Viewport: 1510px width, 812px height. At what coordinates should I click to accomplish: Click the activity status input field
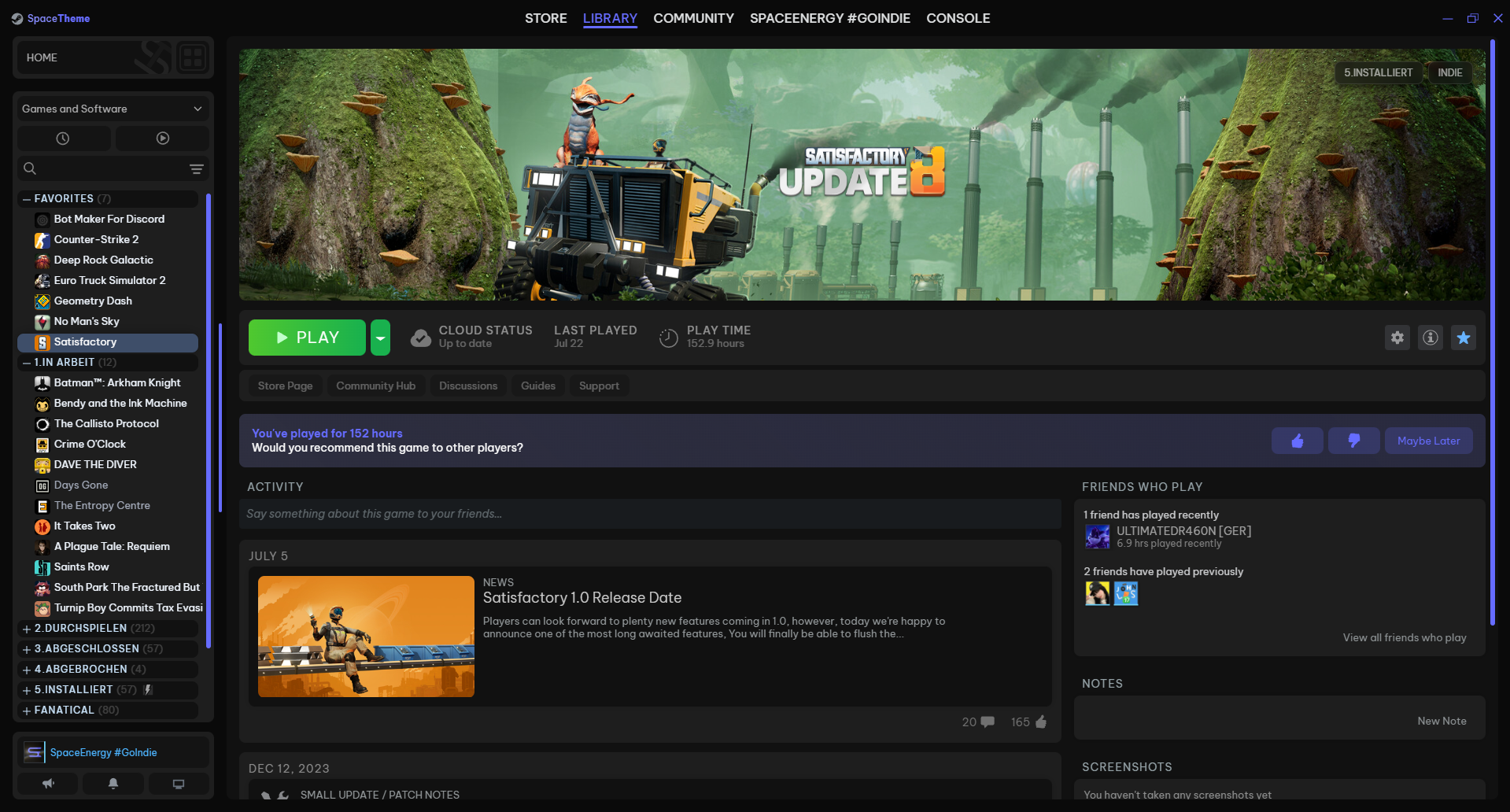click(x=650, y=514)
